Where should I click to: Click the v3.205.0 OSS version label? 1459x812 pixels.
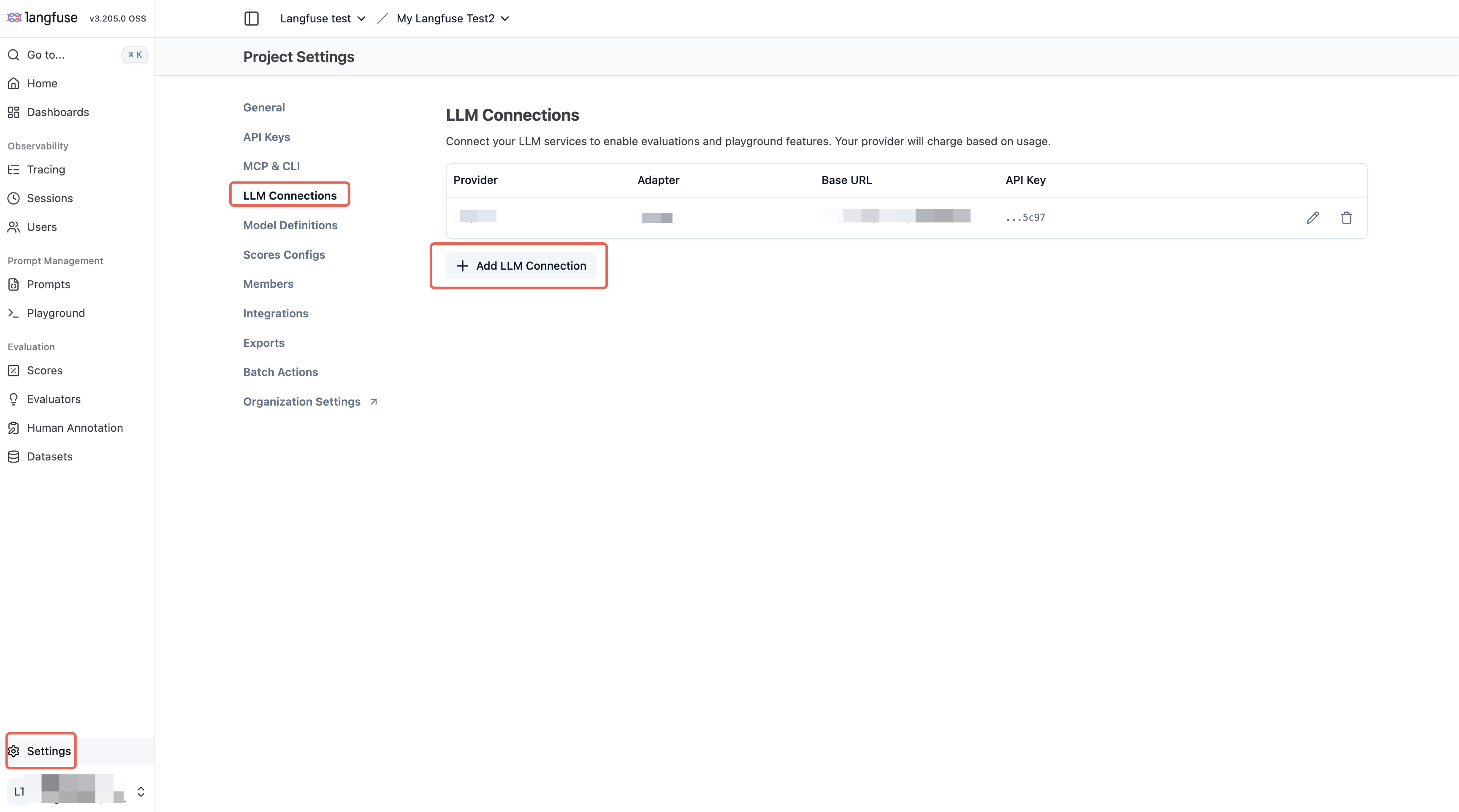pos(118,19)
